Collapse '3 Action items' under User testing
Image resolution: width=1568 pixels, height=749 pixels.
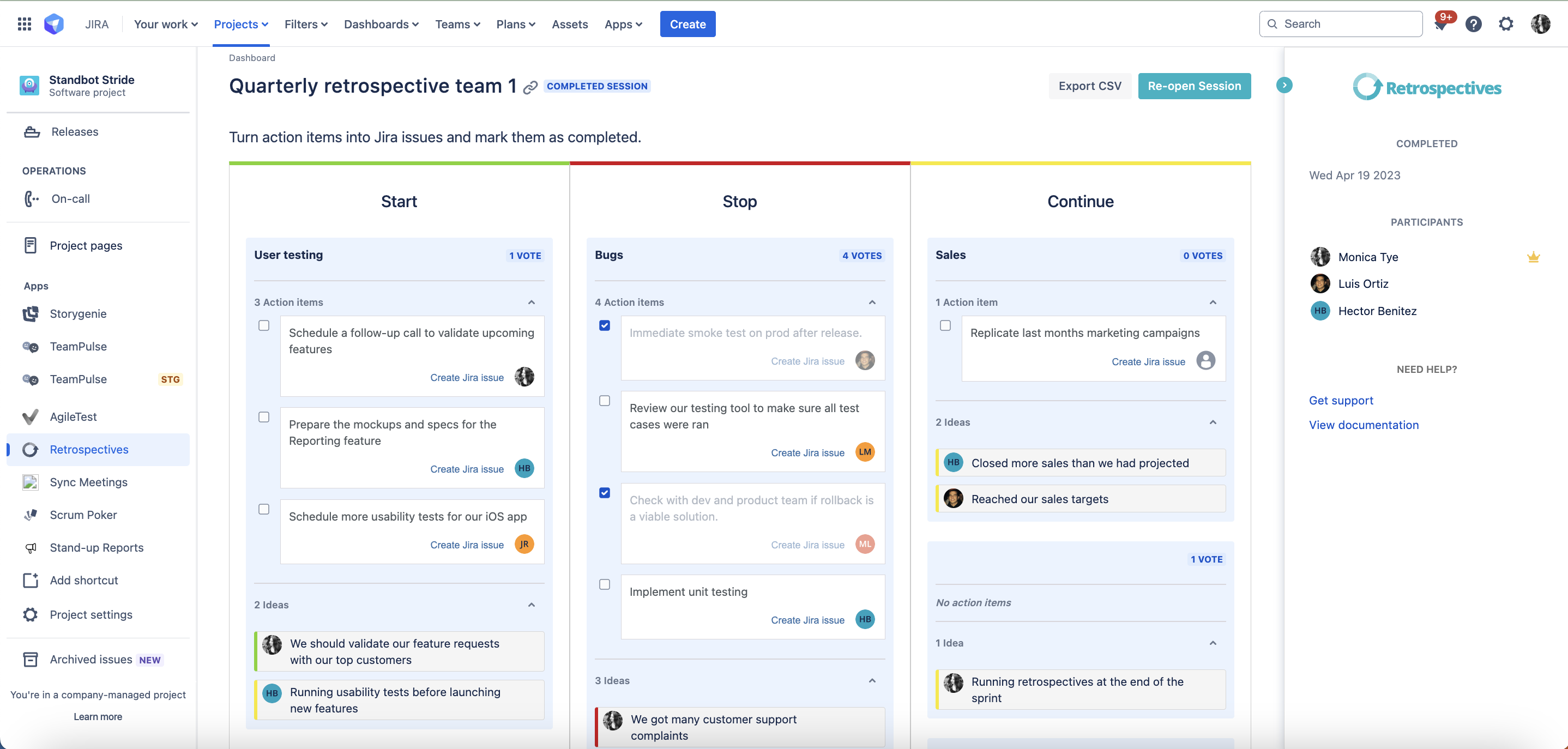(x=532, y=303)
